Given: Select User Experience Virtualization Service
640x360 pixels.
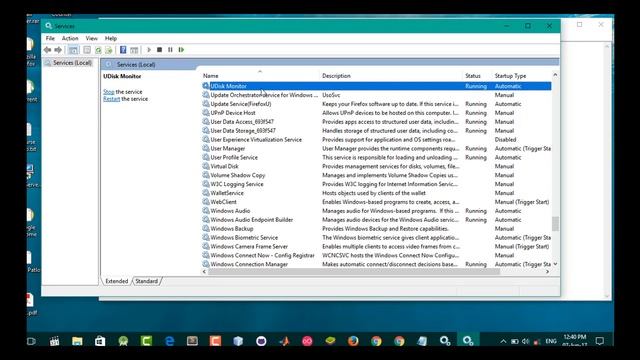Looking at the screenshot, I should tap(376, 140).
